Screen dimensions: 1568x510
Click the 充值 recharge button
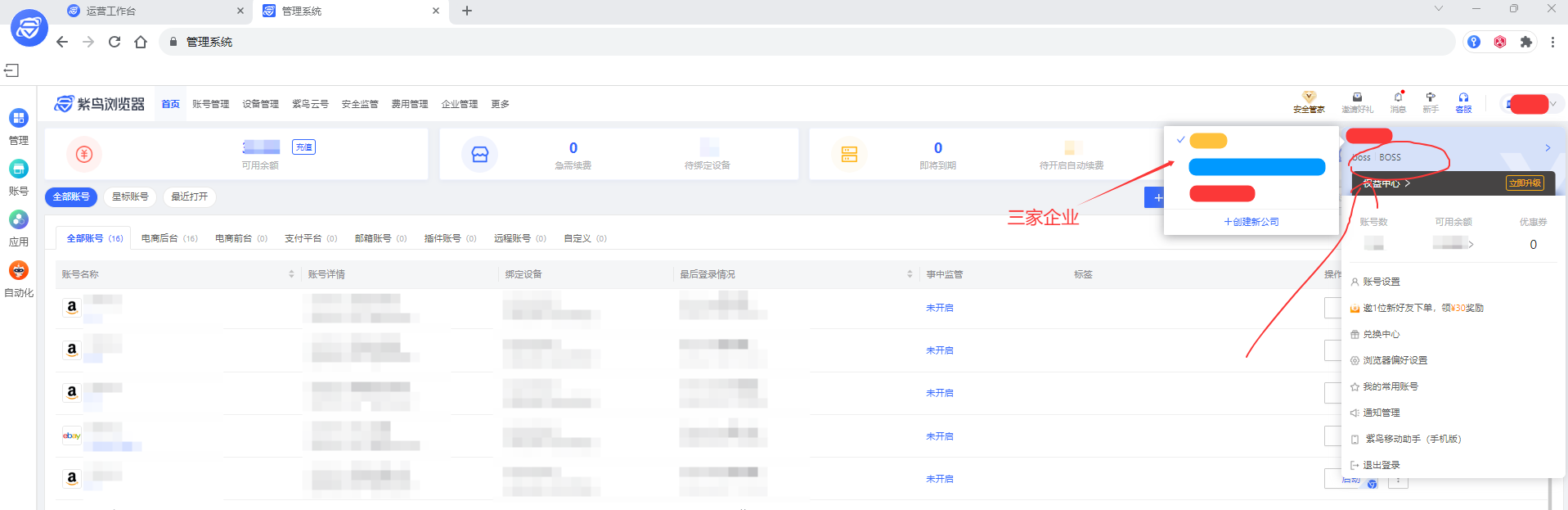(x=303, y=147)
